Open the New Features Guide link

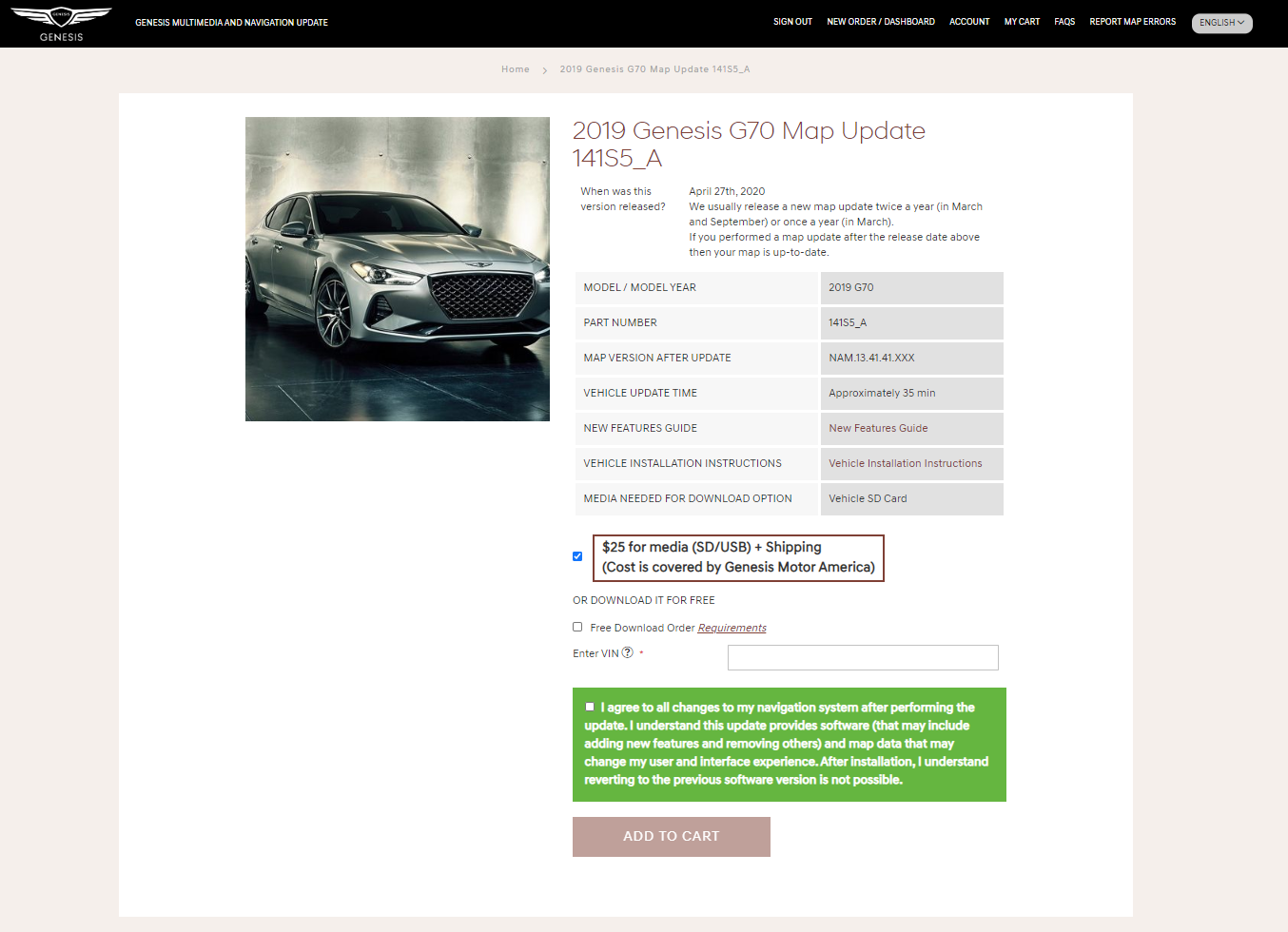pyautogui.click(x=878, y=428)
